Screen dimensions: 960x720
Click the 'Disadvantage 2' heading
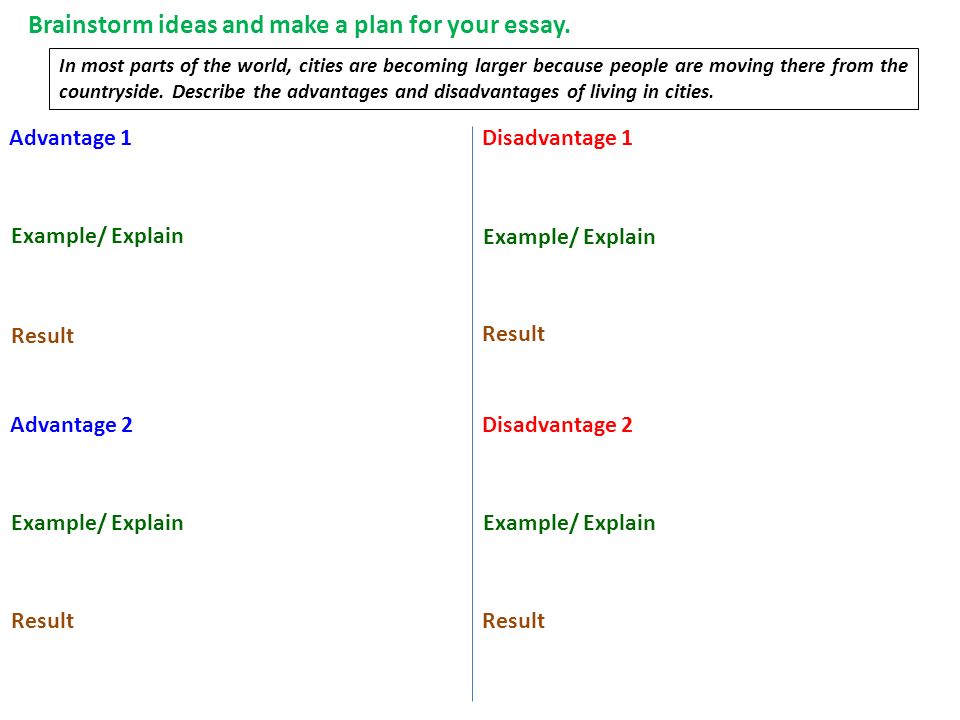coord(557,425)
